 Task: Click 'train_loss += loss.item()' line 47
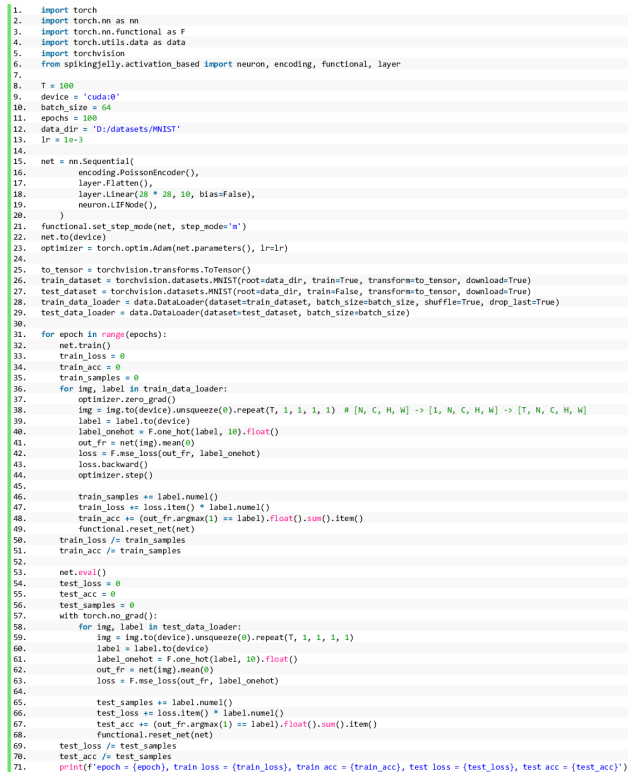tap(174, 508)
